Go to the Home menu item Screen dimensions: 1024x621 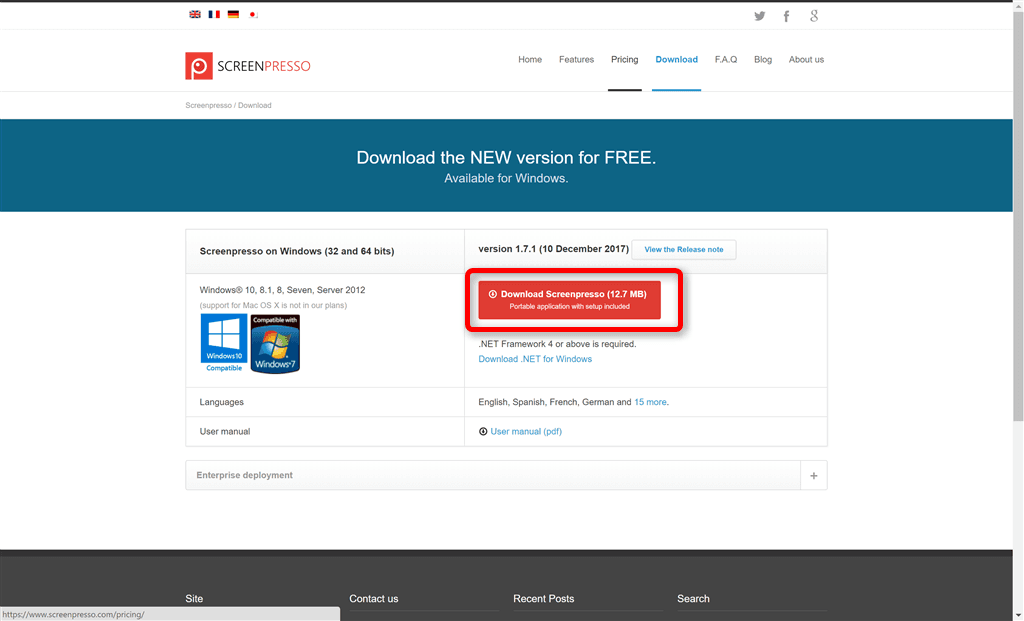pyautogui.click(x=530, y=59)
